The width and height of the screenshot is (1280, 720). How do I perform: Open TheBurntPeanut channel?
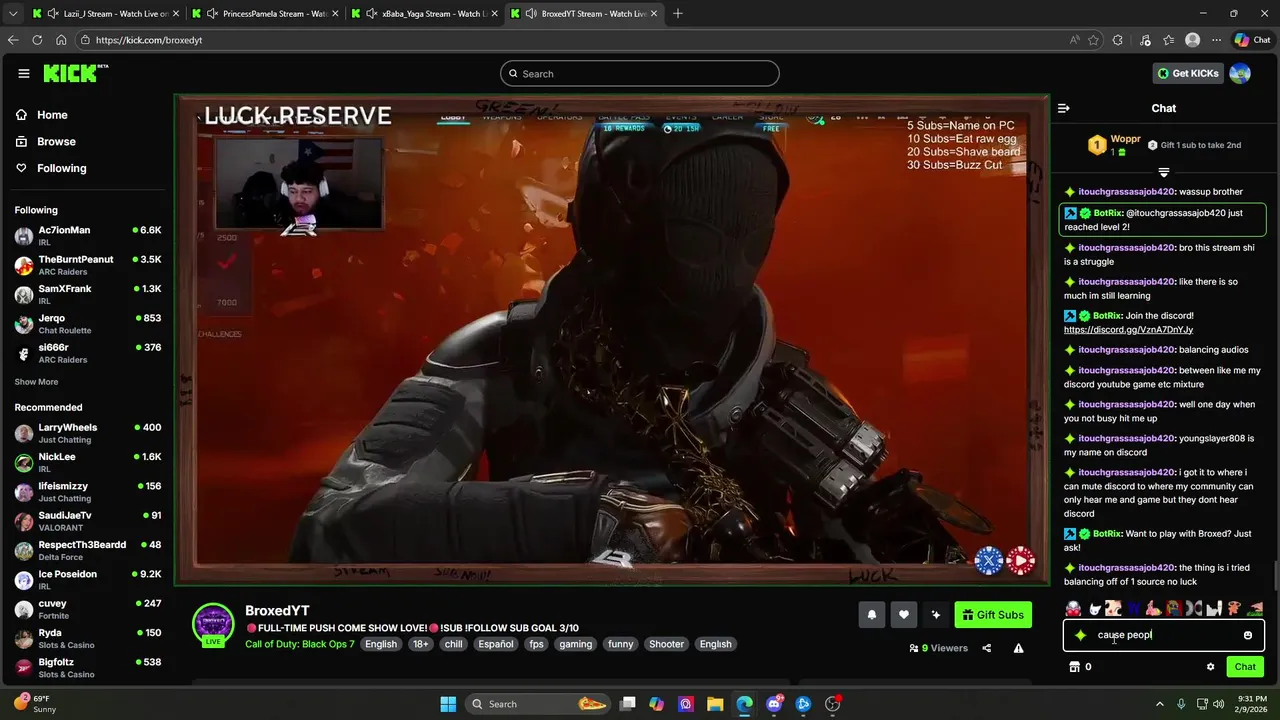pyautogui.click(x=88, y=265)
